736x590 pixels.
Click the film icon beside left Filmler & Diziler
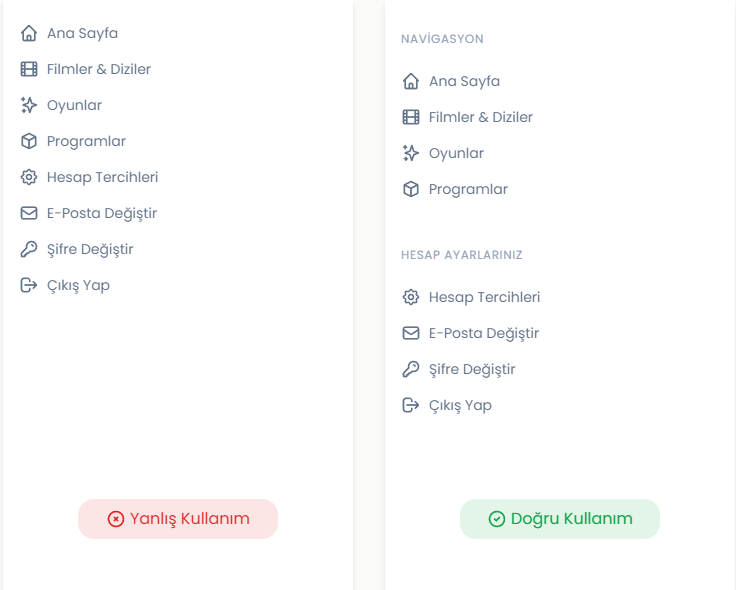click(x=29, y=69)
